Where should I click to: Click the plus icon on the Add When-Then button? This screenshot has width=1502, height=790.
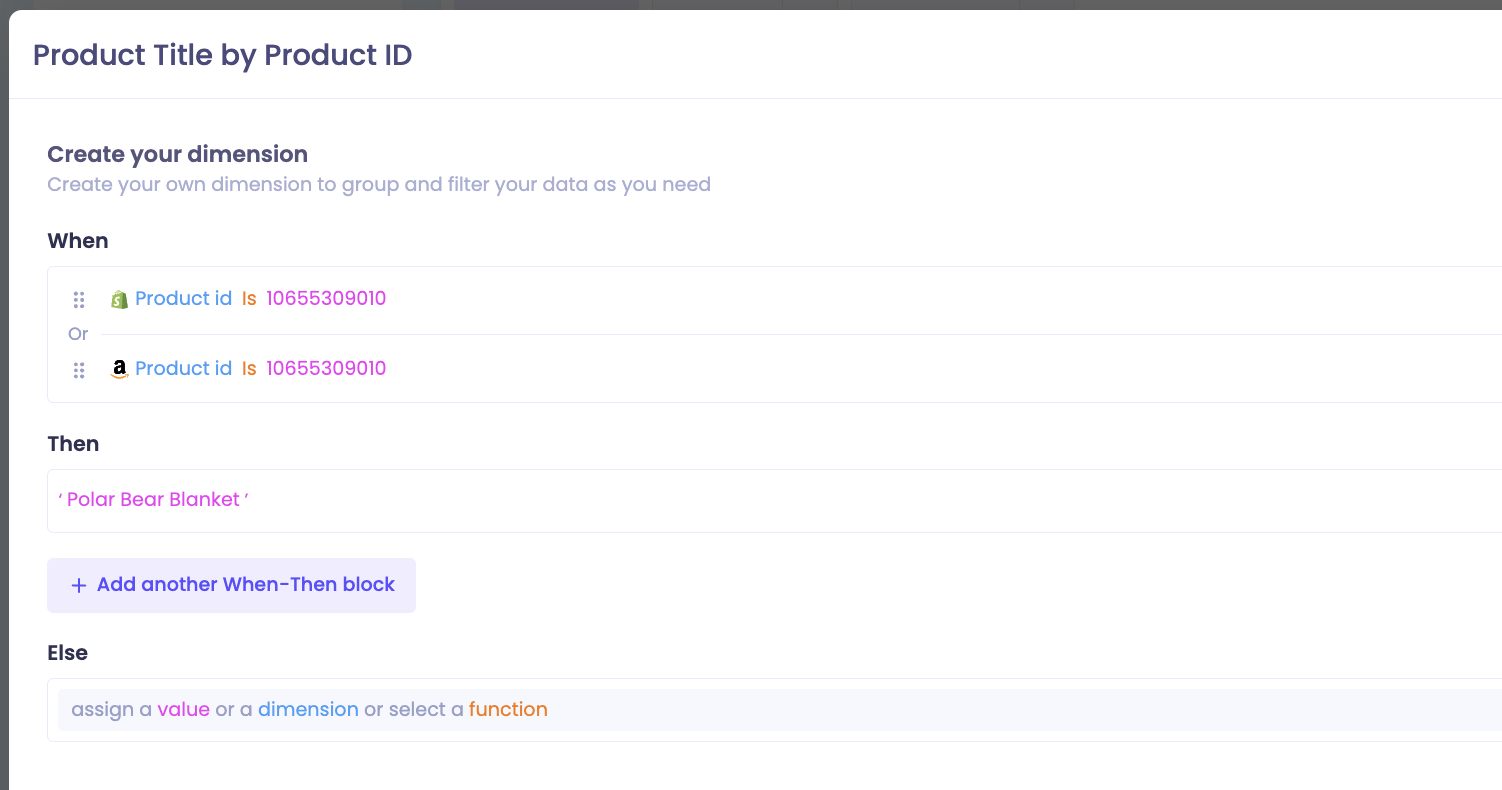coord(79,585)
